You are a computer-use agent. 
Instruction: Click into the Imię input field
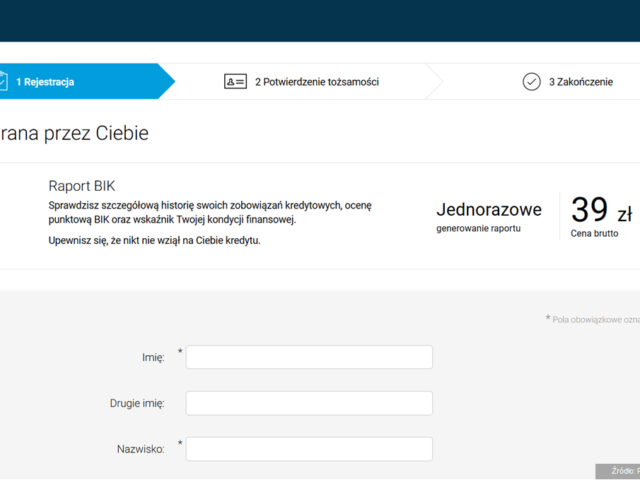pyautogui.click(x=309, y=357)
